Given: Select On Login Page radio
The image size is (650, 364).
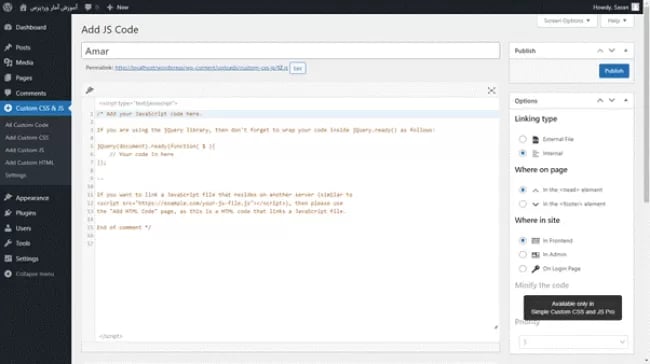Looking at the screenshot, I should (x=523, y=269).
